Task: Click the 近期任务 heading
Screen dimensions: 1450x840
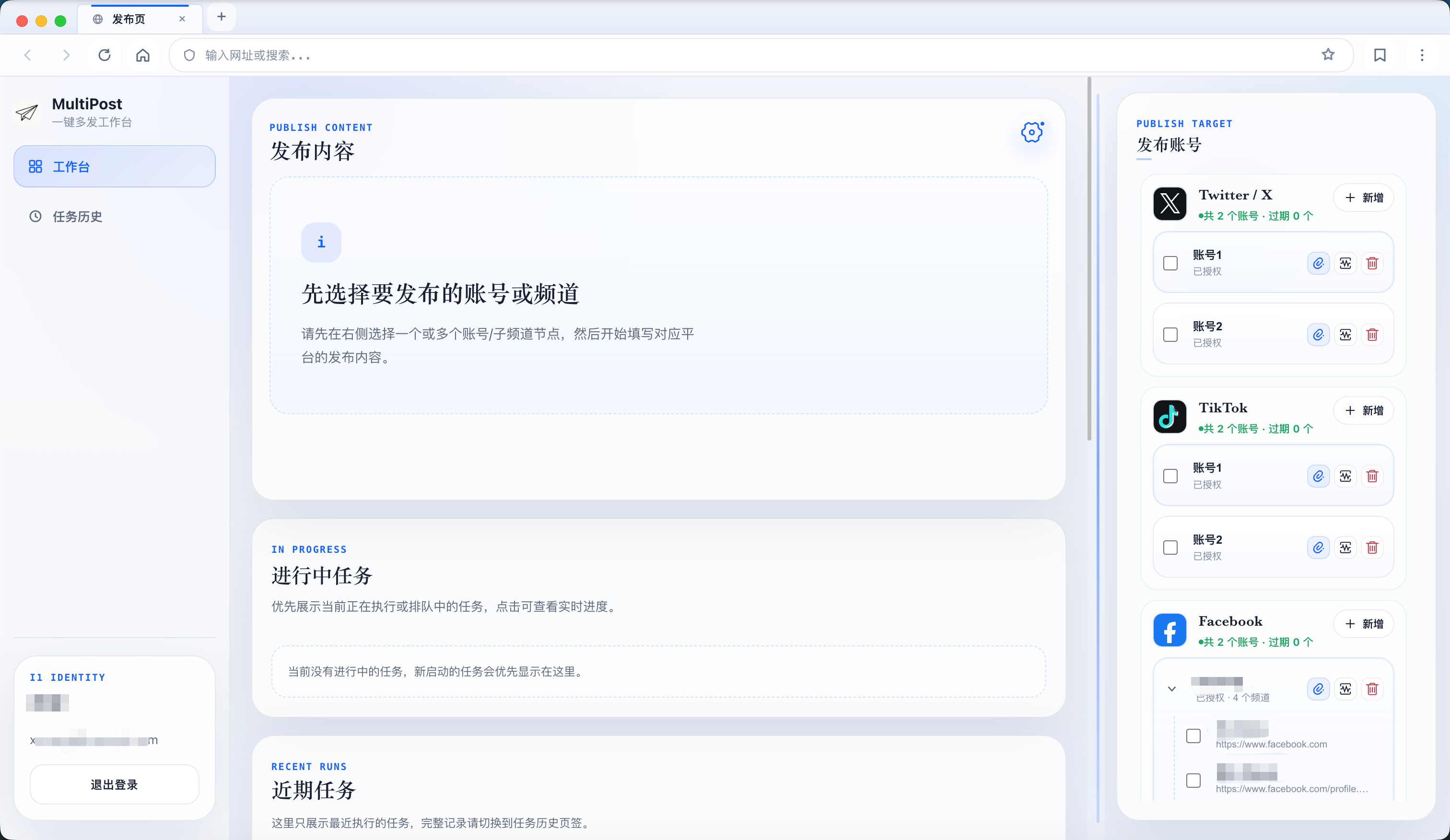Action: pos(314,791)
